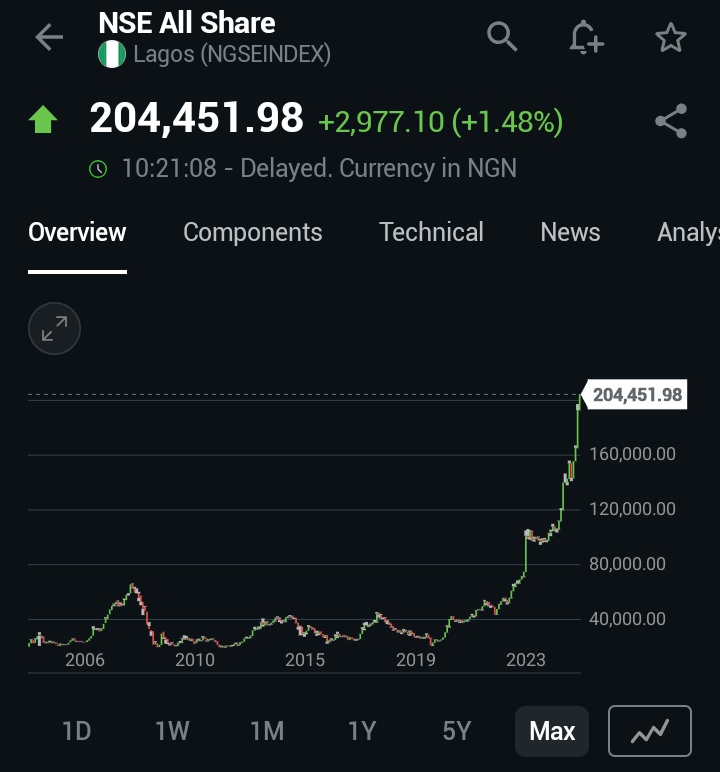
Task: Set chart range to 1W
Action: pyautogui.click(x=172, y=731)
